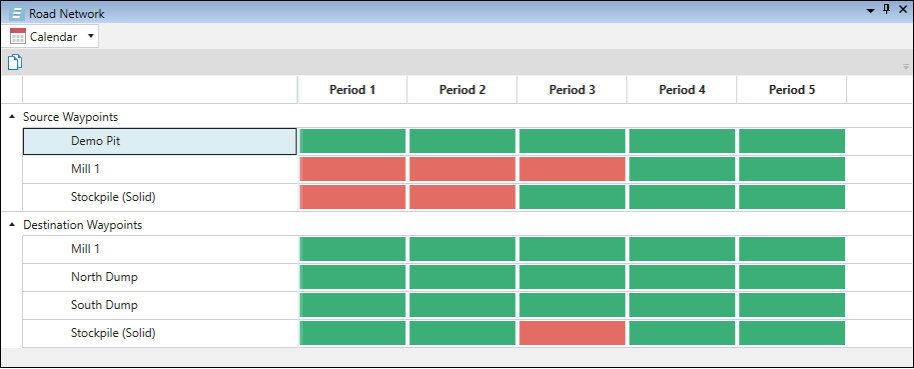Image resolution: width=914 pixels, height=369 pixels.
Task: Select the Demo Pit source row
Action: pyautogui.click(x=160, y=141)
